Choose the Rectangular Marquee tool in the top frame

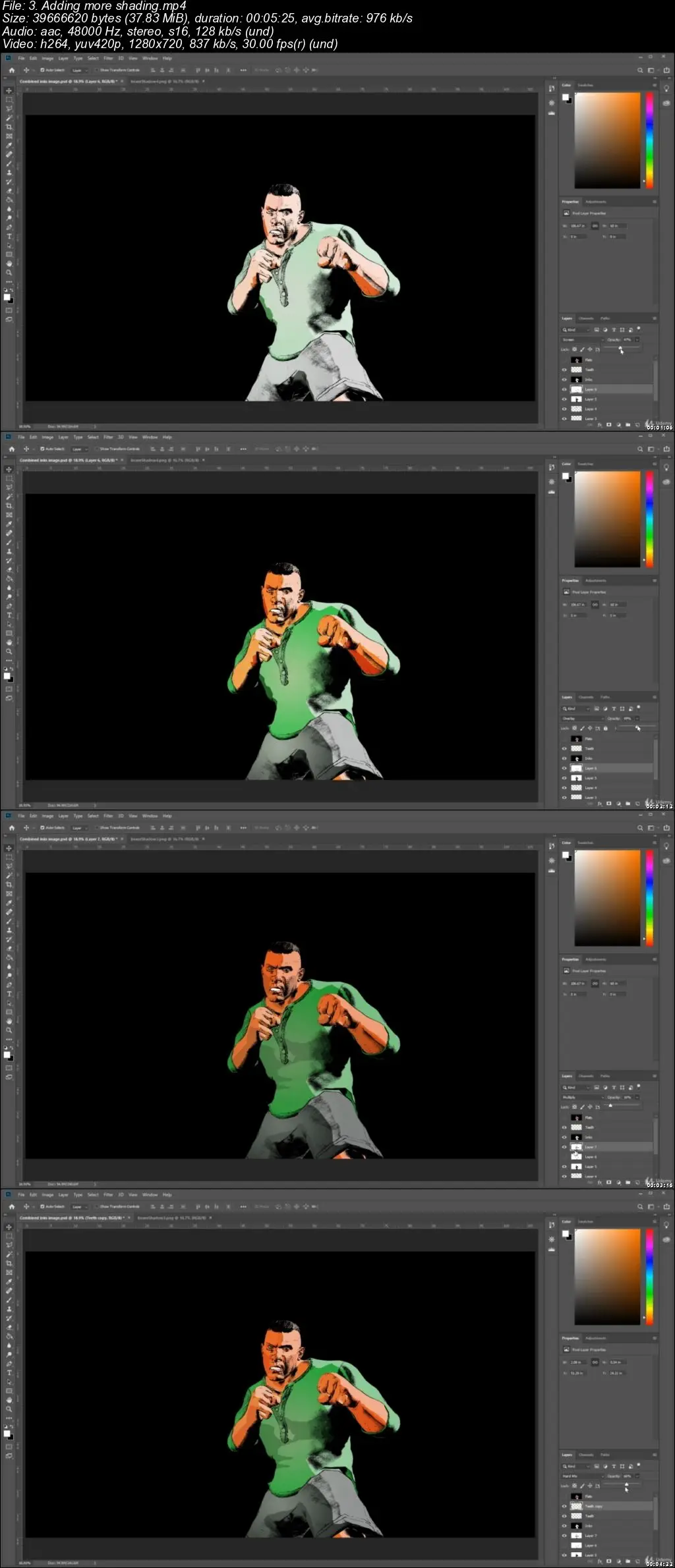(x=9, y=99)
